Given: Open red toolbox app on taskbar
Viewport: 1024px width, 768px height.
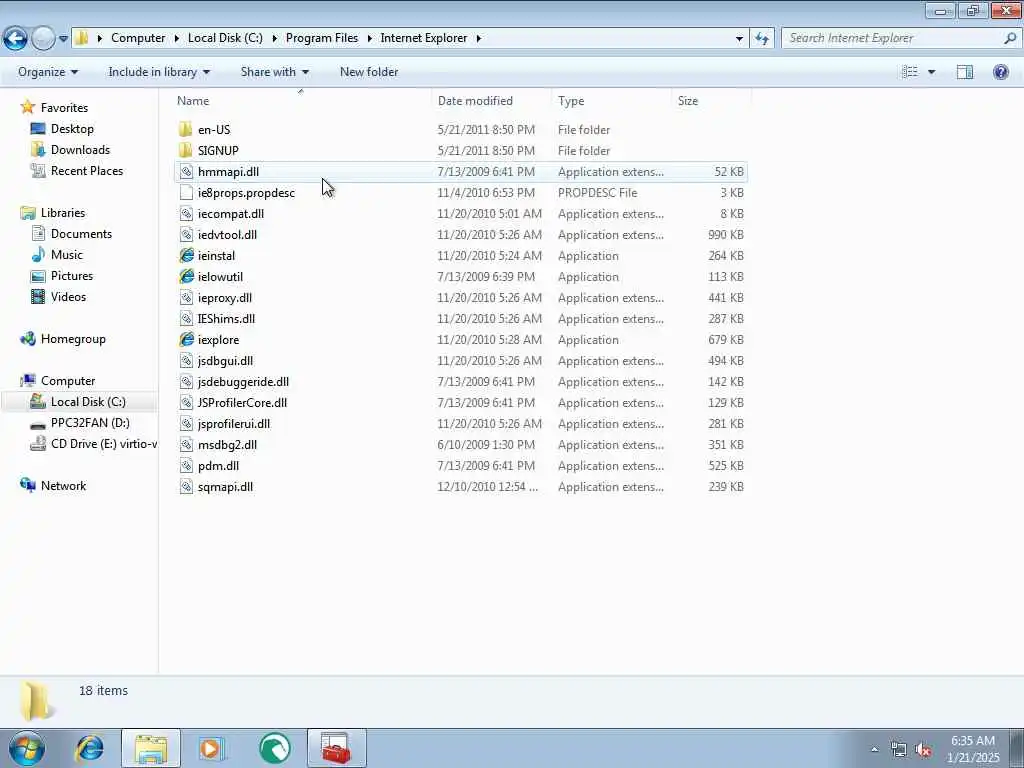Looking at the screenshot, I should click(336, 748).
